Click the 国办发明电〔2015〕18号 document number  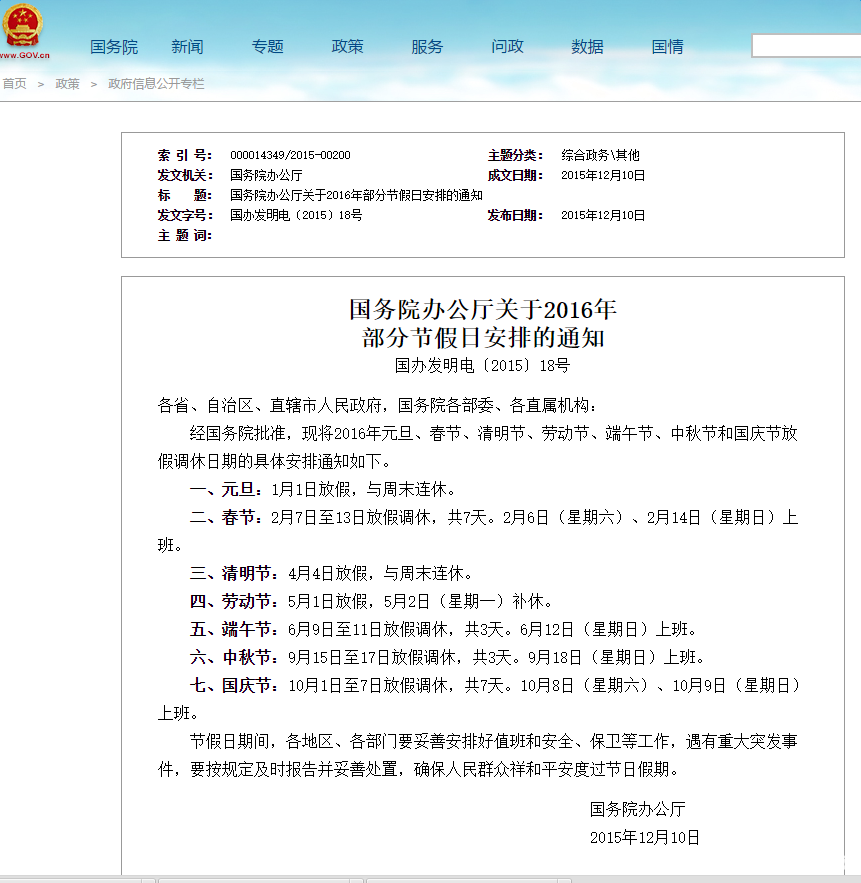click(x=295, y=215)
